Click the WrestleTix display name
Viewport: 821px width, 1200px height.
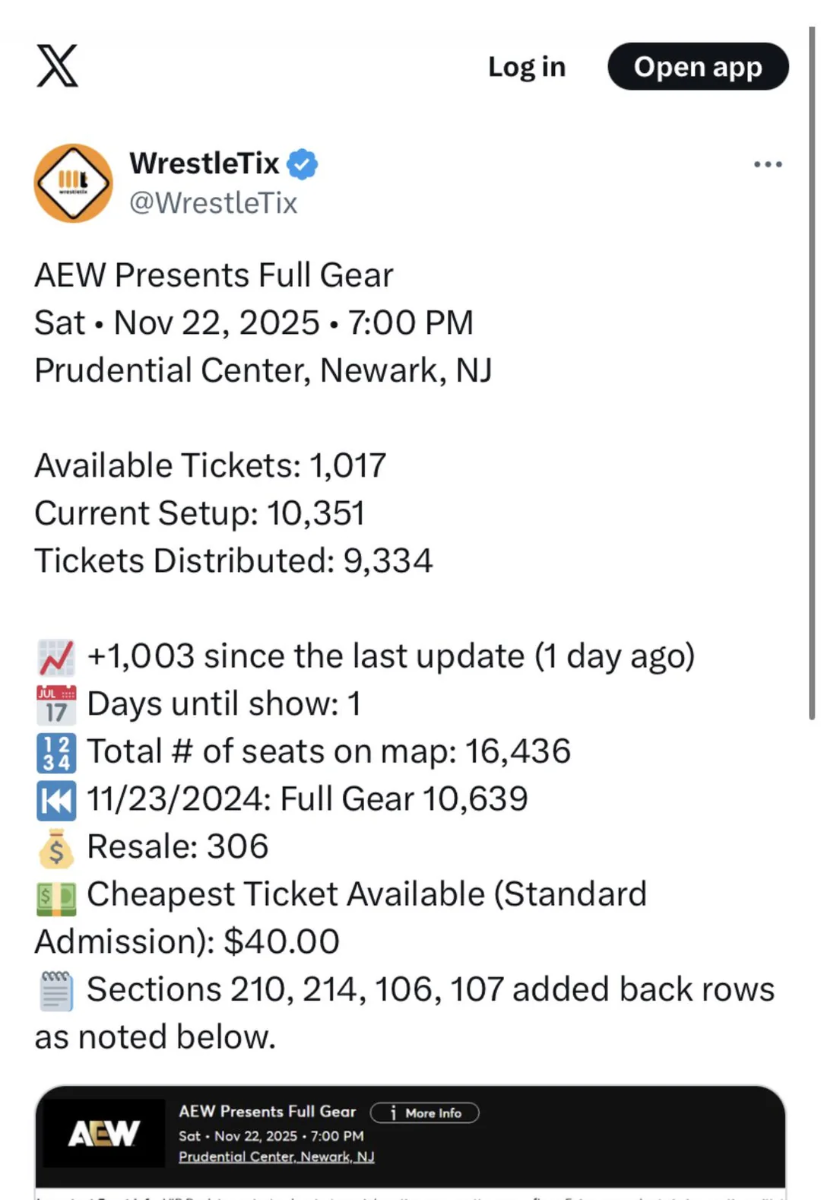tap(205, 163)
